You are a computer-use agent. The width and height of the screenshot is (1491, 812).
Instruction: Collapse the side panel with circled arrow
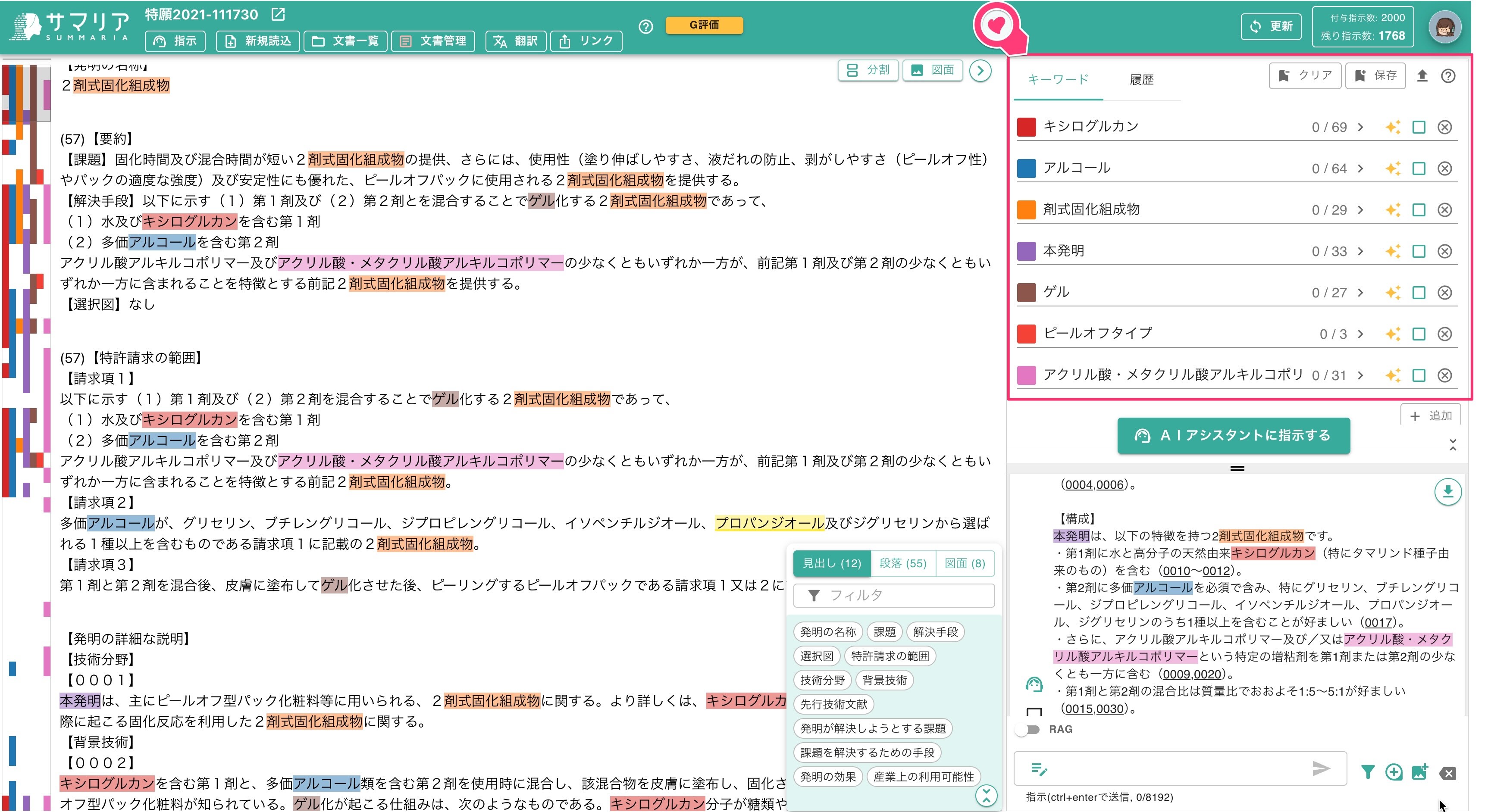point(980,71)
